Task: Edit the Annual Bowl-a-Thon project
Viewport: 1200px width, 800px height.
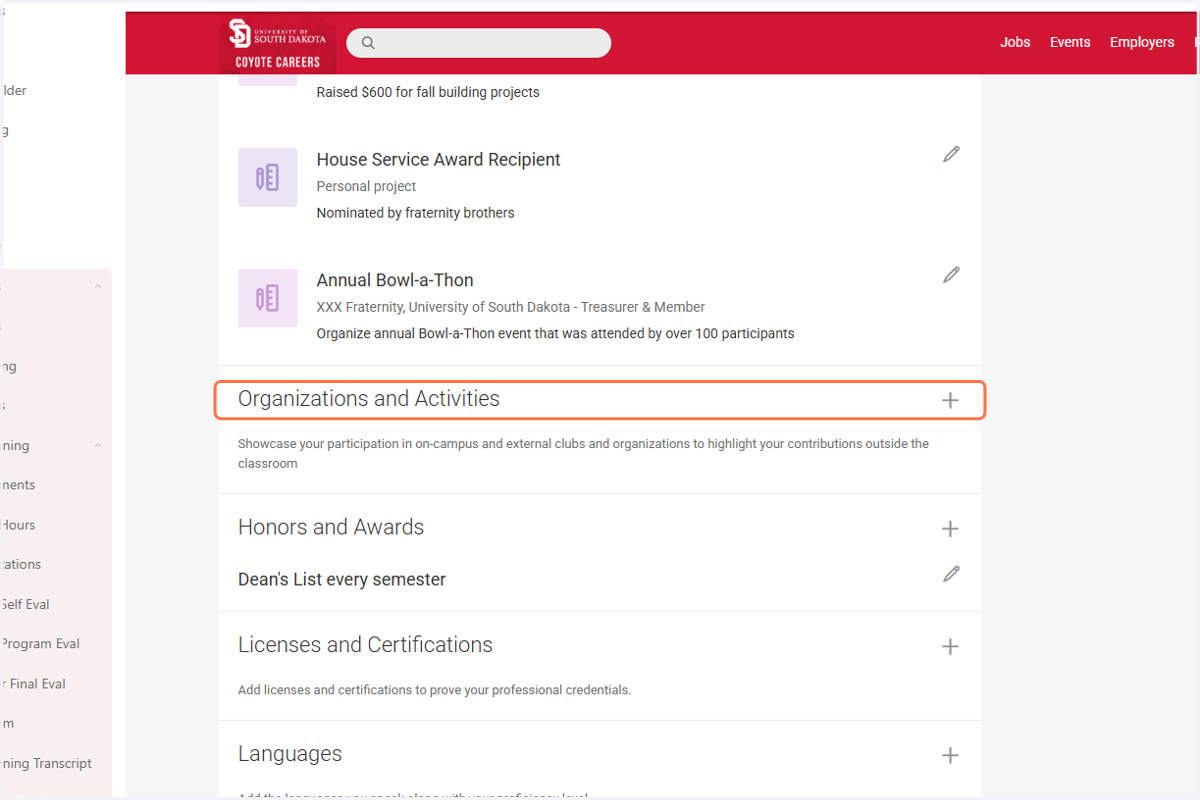Action: 951,274
